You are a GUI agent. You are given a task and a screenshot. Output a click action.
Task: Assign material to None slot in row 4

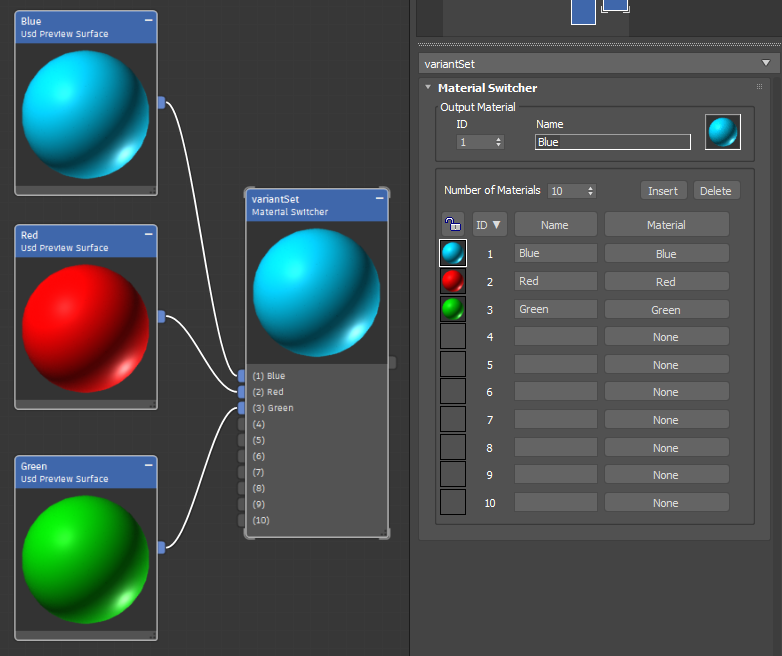click(x=667, y=337)
